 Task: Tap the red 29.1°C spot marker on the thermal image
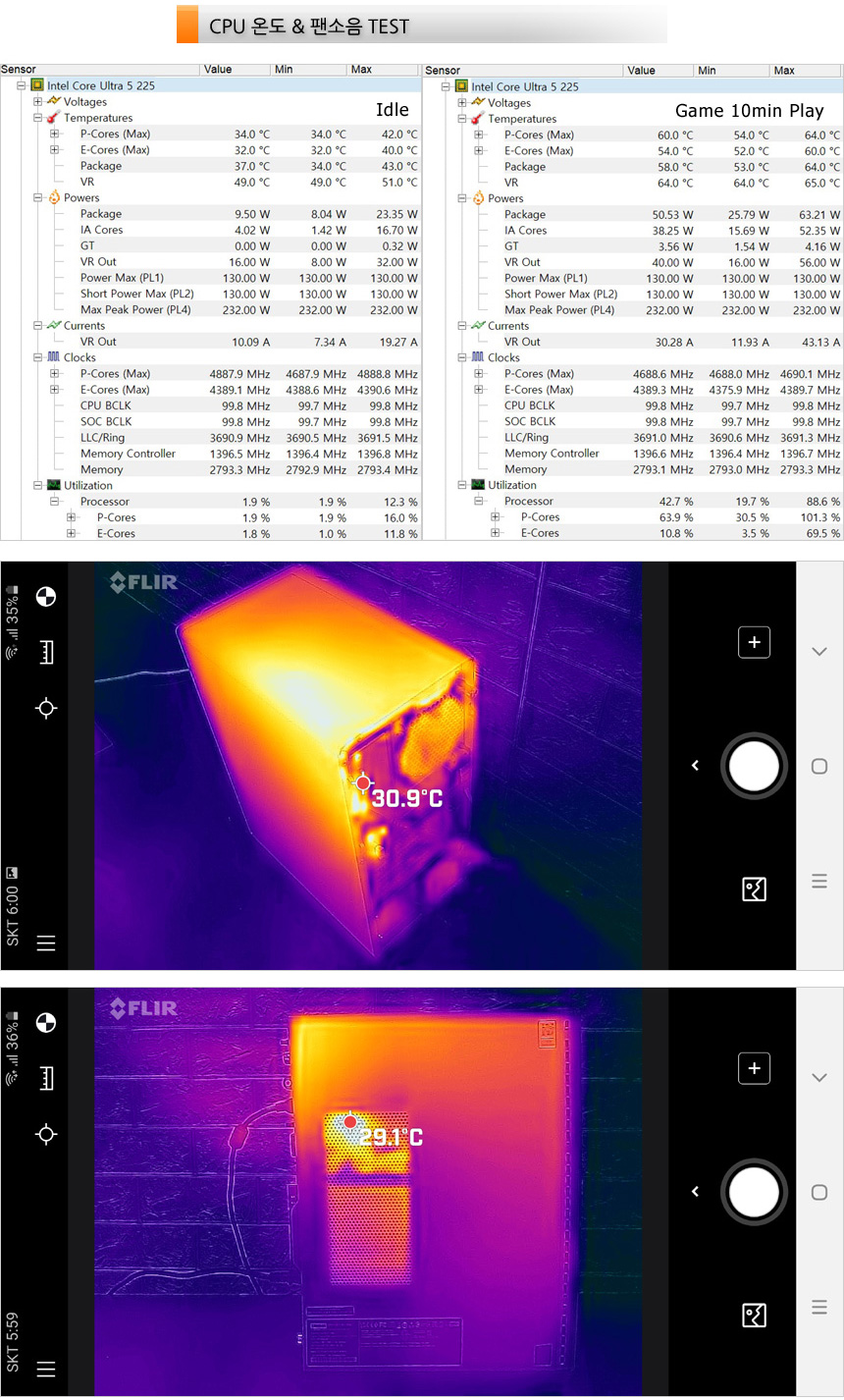pyautogui.click(x=350, y=1122)
